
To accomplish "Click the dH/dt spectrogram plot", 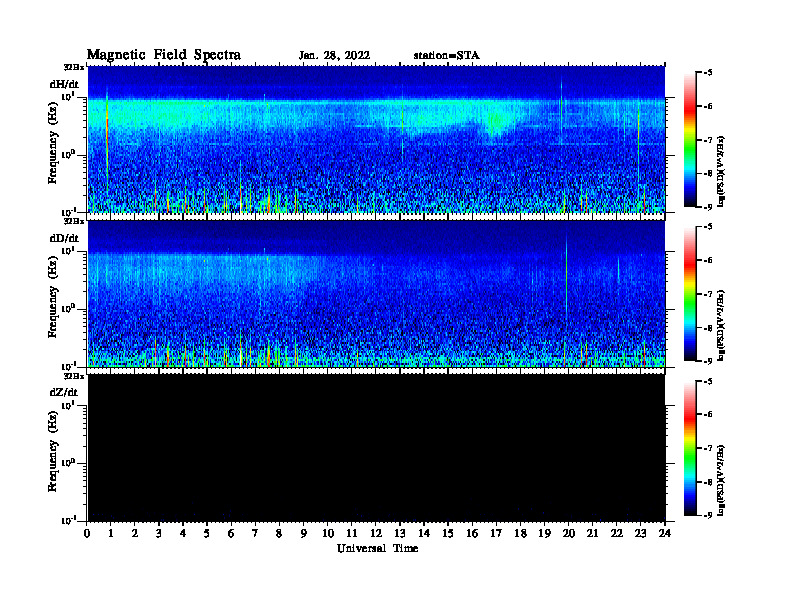I will tap(376, 139).
